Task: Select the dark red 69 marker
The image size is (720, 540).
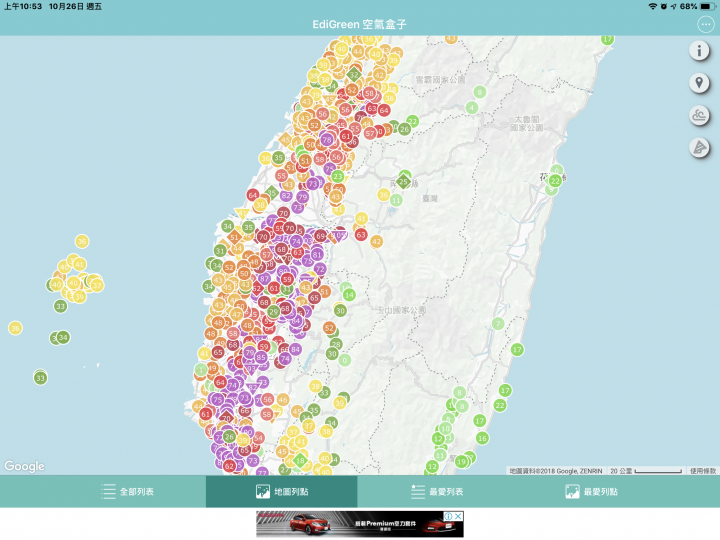Action: (x=321, y=236)
